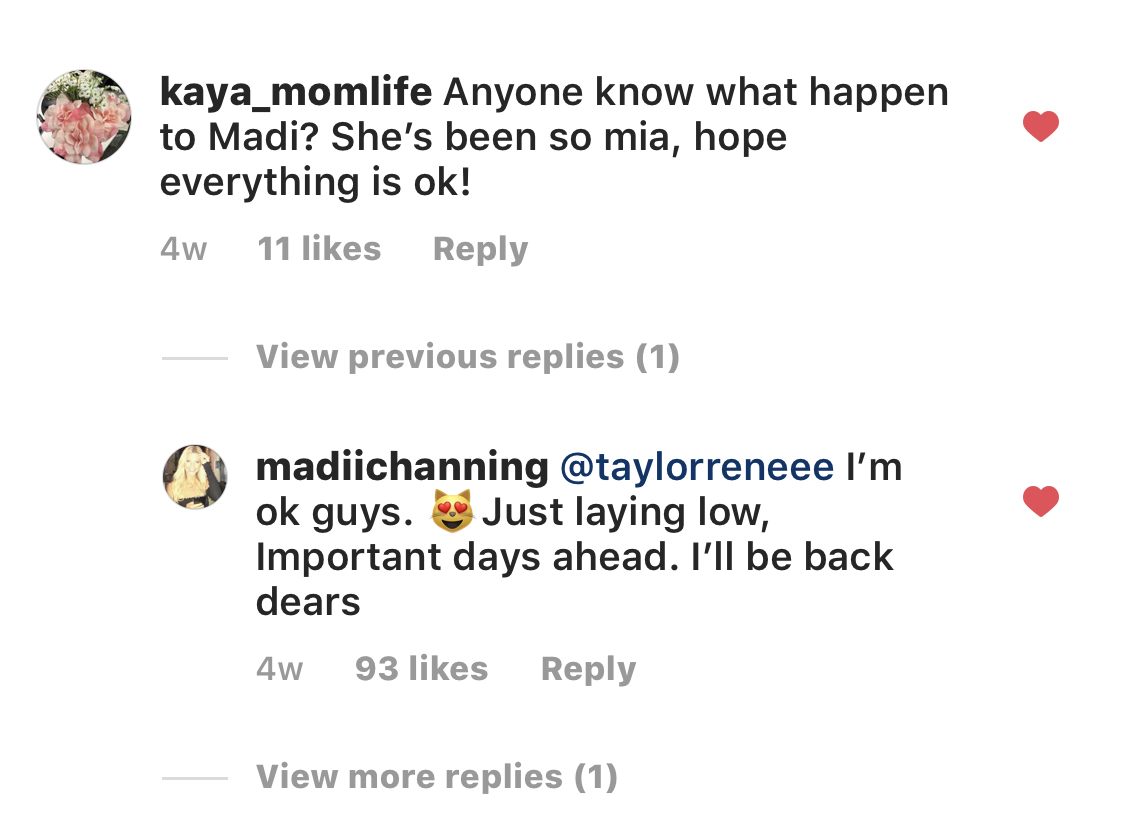Tap the heart on madiichanning's reply
Viewport: 1125px width, 840px height.
click(x=1040, y=501)
